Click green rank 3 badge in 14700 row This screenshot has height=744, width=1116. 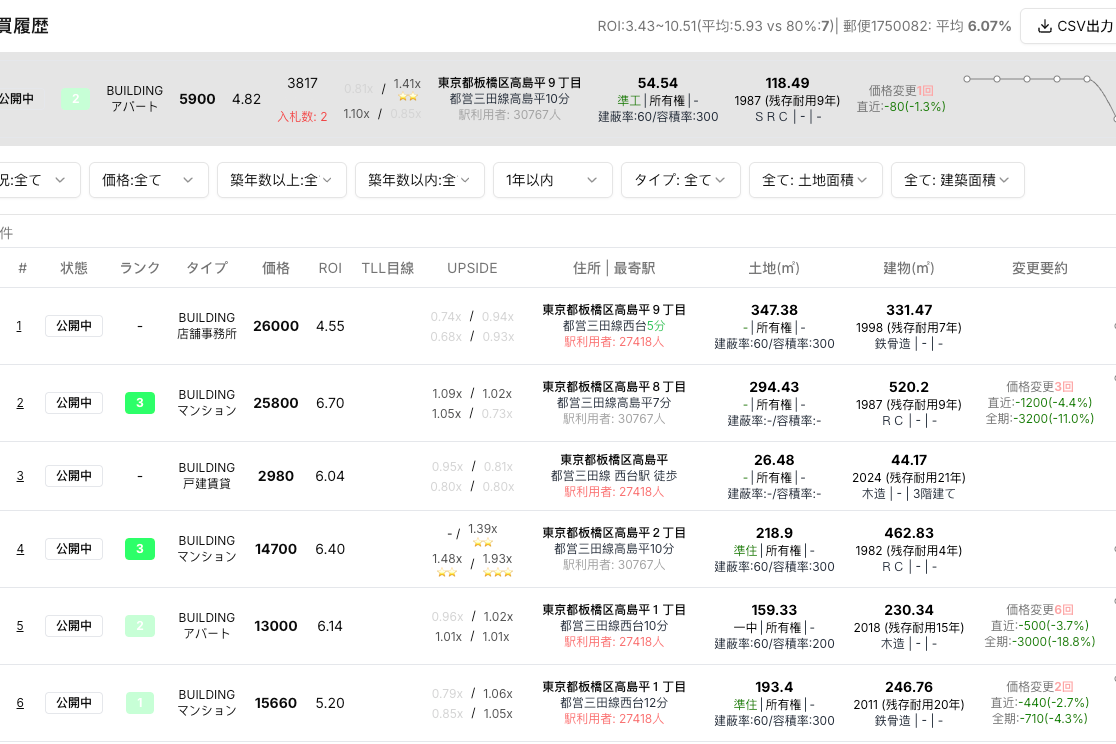click(x=140, y=549)
